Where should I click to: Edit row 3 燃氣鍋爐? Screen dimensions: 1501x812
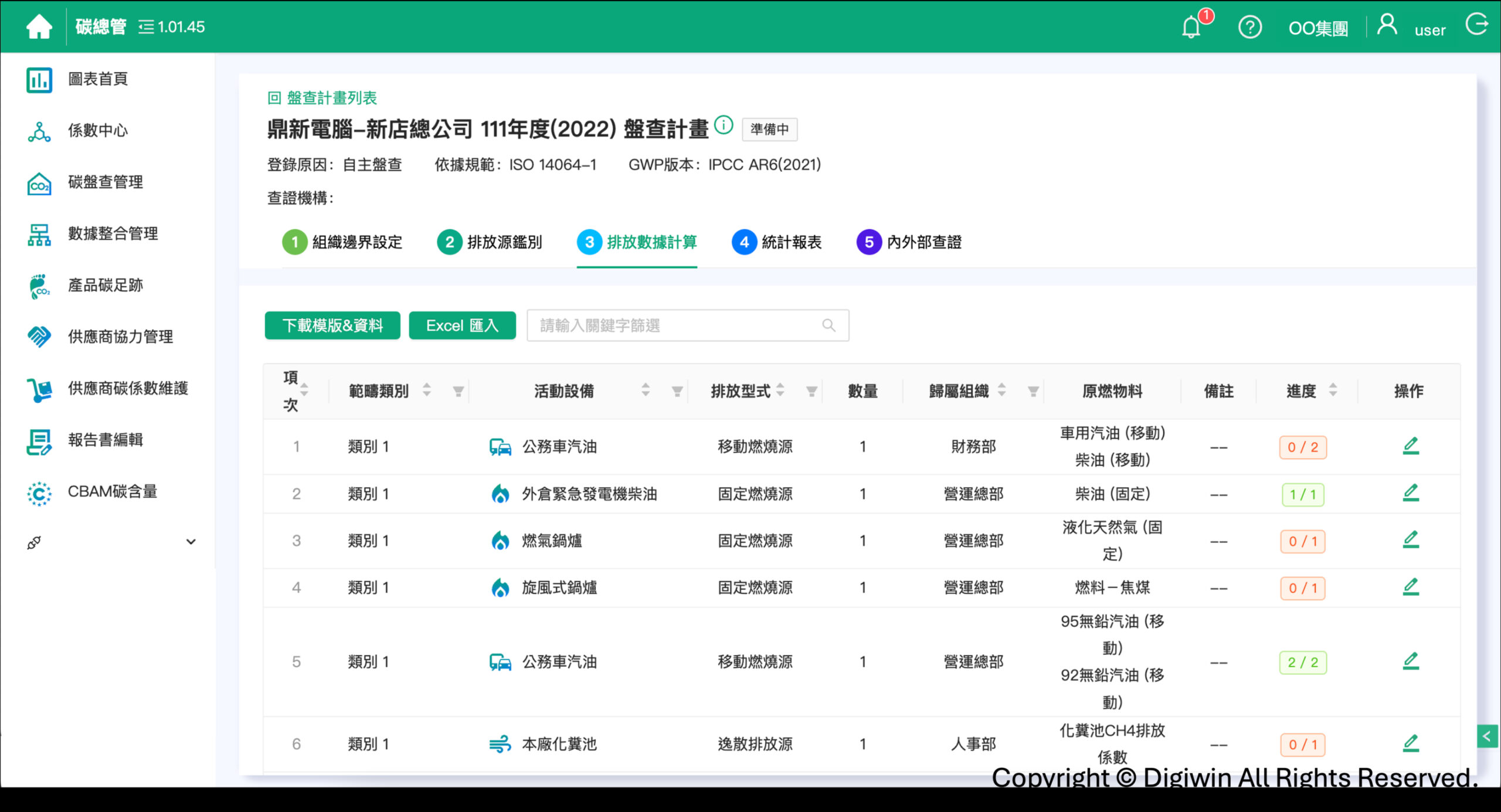(1410, 540)
